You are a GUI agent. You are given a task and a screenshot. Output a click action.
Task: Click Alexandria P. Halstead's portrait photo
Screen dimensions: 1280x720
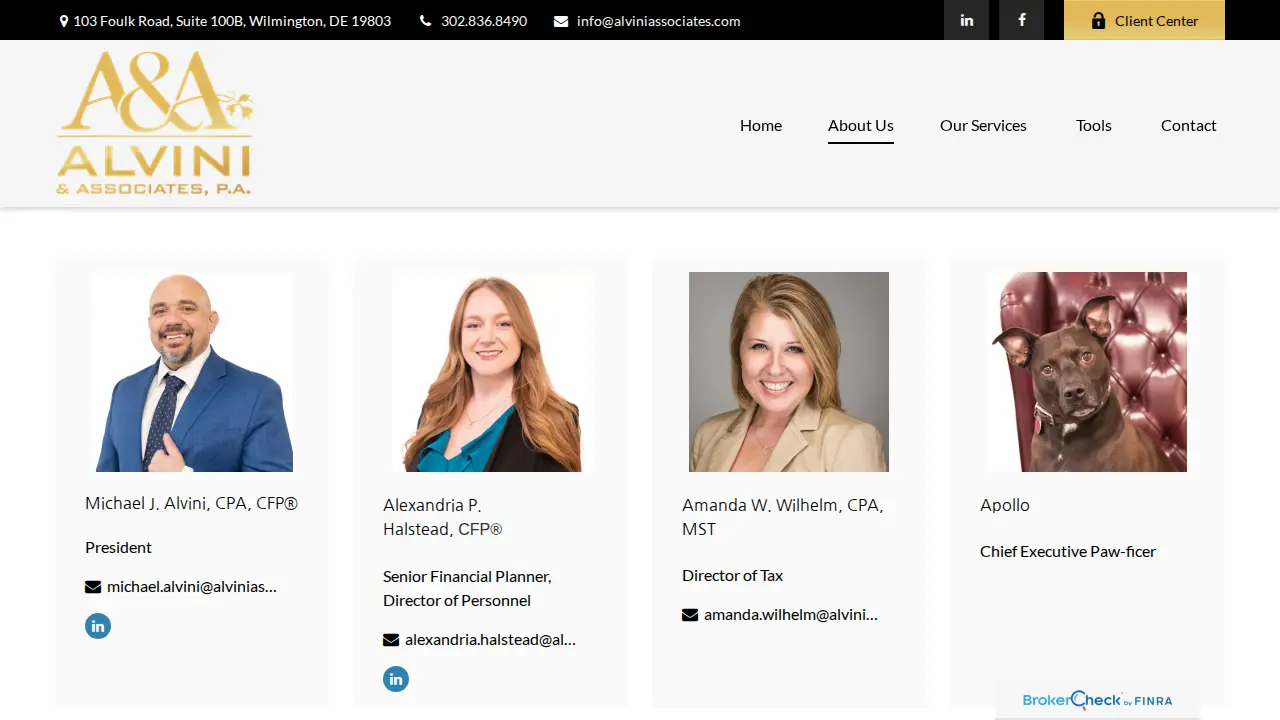pyautogui.click(x=491, y=372)
